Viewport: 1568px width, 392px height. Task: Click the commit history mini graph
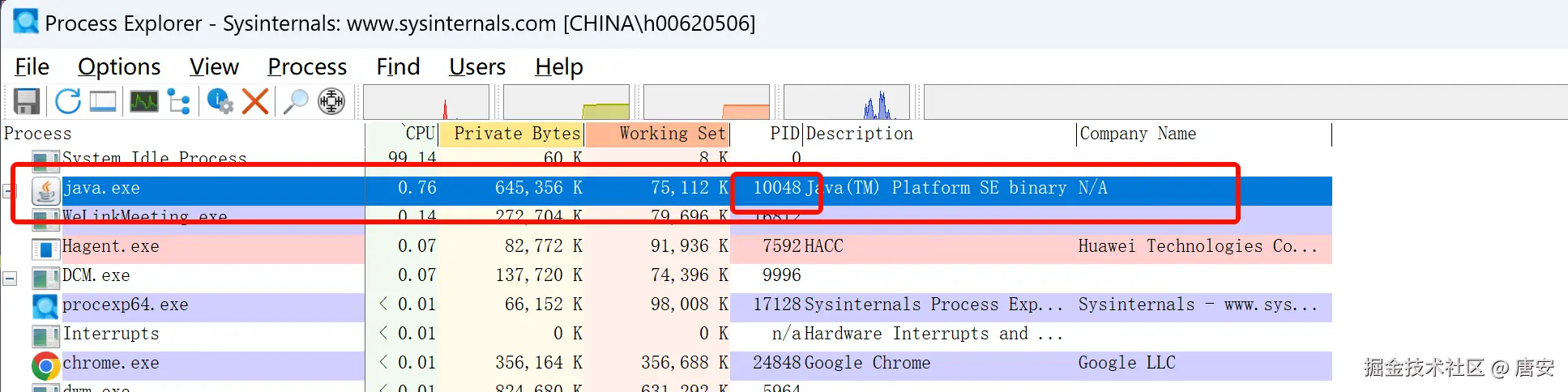click(x=566, y=102)
